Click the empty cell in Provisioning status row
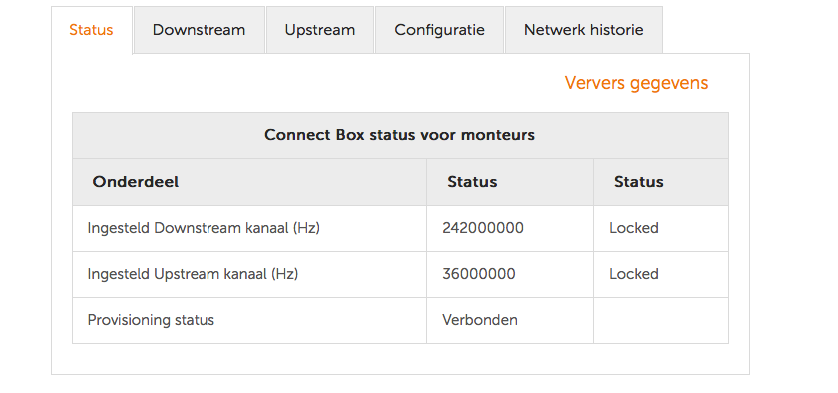Screen dimensions: 838x393 tap(661, 320)
